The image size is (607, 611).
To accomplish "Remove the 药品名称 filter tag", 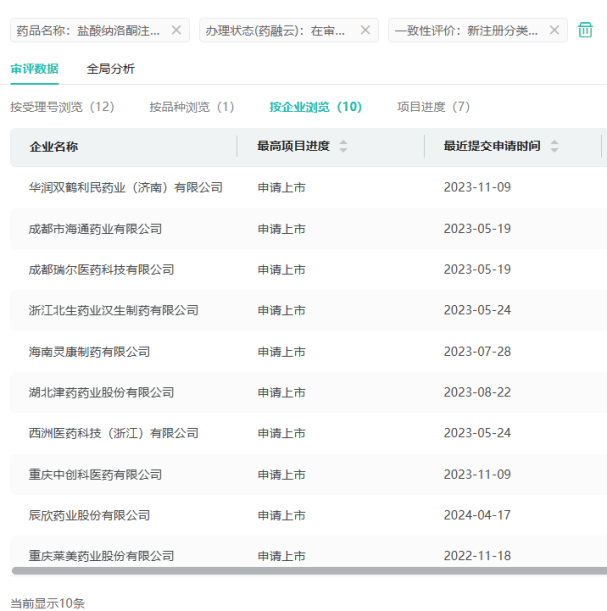I will click(x=176, y=30).
